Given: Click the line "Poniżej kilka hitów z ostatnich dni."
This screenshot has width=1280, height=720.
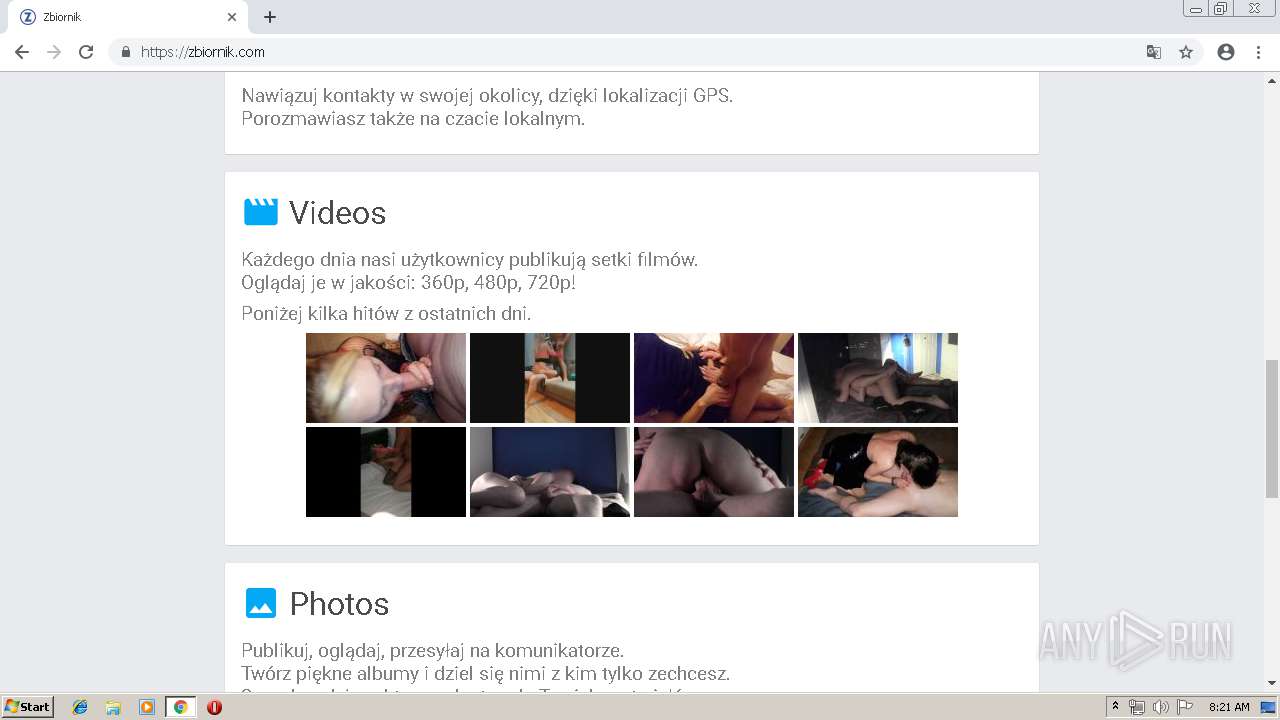Looking at the screenshot, I should click(386, 314).
